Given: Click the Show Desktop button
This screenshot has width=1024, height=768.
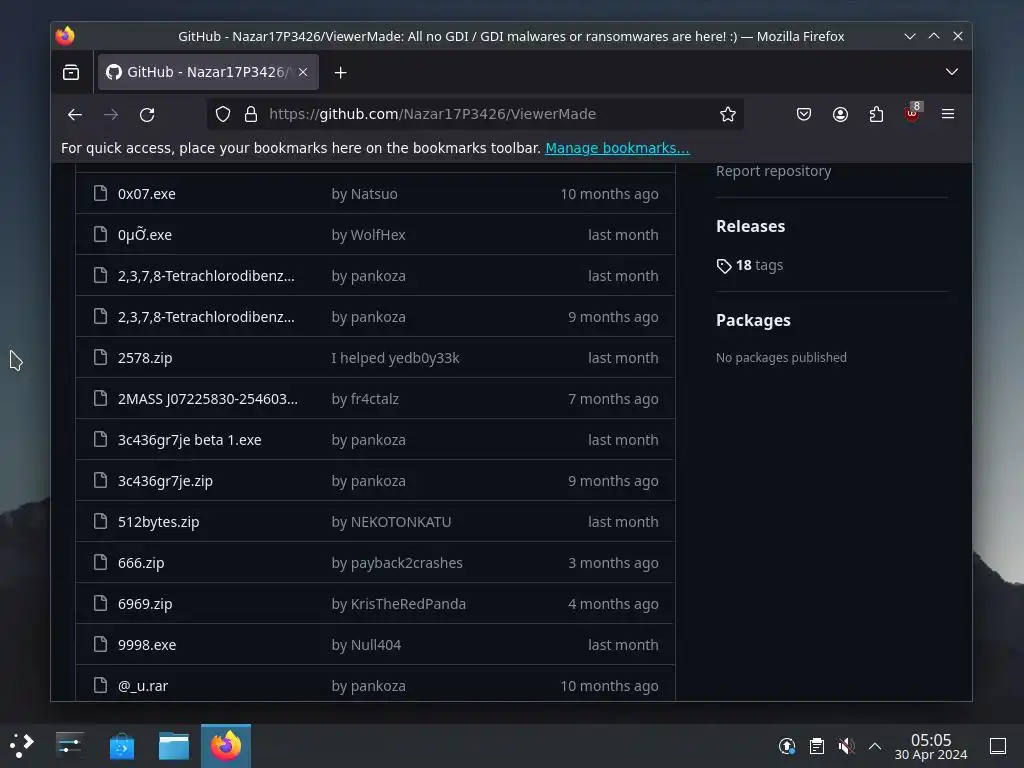Looking at the screenshot, I should (998, 746).
